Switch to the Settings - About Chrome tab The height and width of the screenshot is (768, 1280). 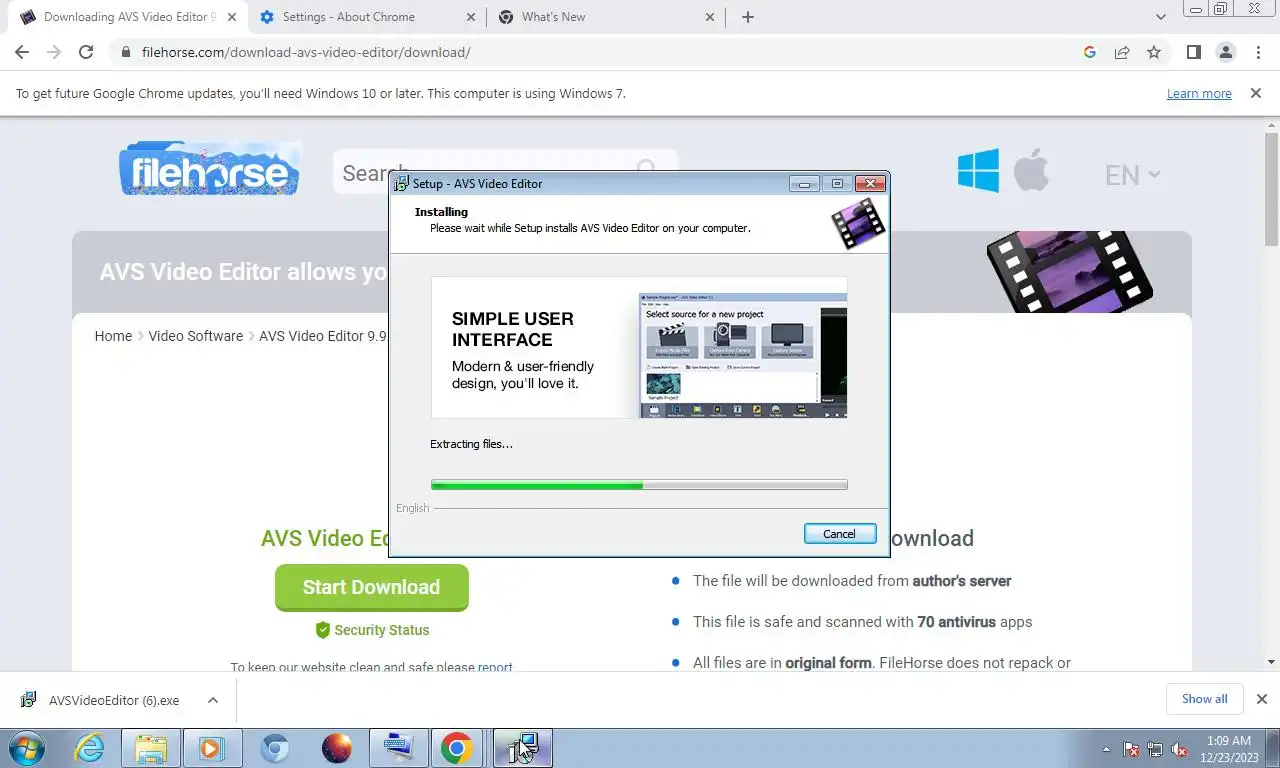368,17
